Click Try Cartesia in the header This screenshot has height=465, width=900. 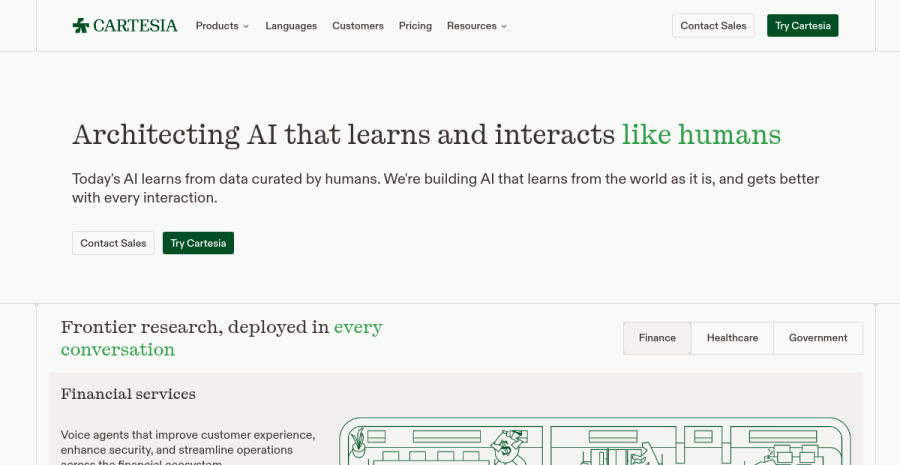click(x=802, y=26)
